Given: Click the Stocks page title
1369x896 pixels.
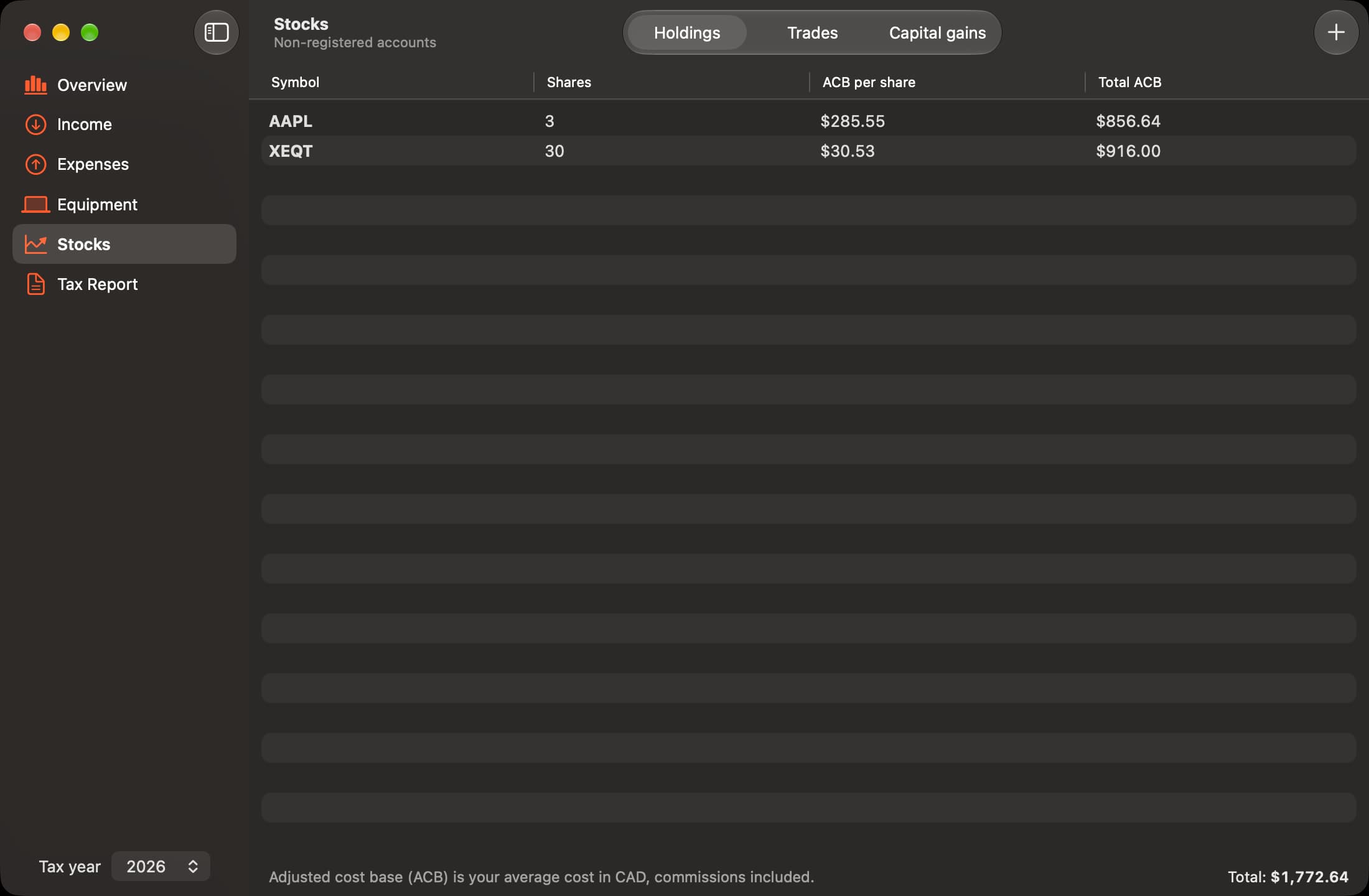Looking at the screenshot, I should (x=301, y=24).
